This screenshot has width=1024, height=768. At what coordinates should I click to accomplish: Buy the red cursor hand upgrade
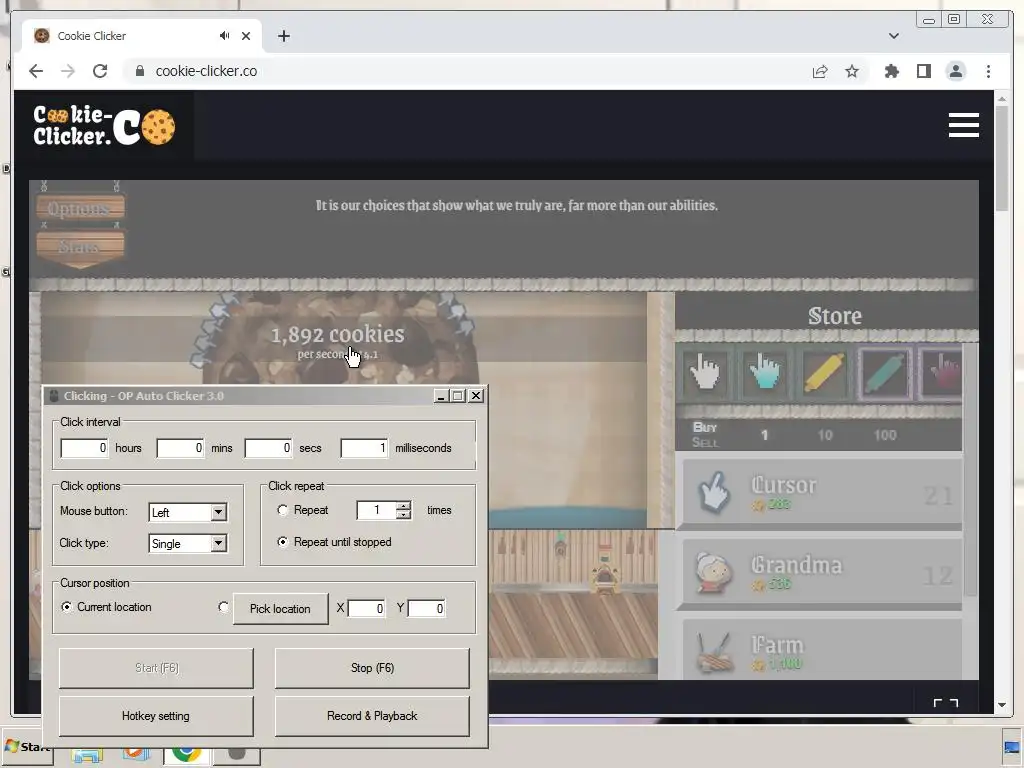pos(940,373)
